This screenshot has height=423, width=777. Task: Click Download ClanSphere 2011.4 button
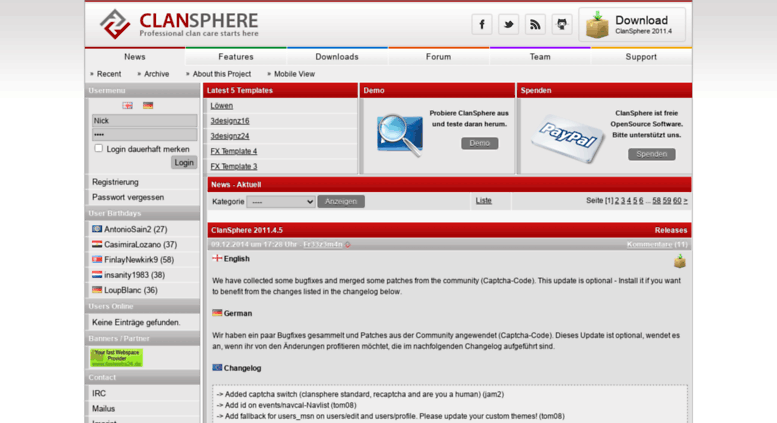(632, 25)
